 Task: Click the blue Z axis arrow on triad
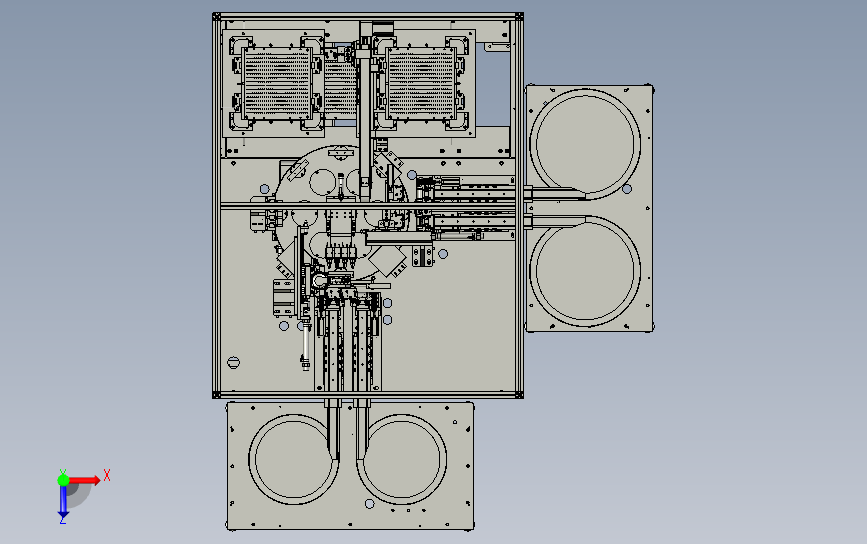[x=63, y=501]
